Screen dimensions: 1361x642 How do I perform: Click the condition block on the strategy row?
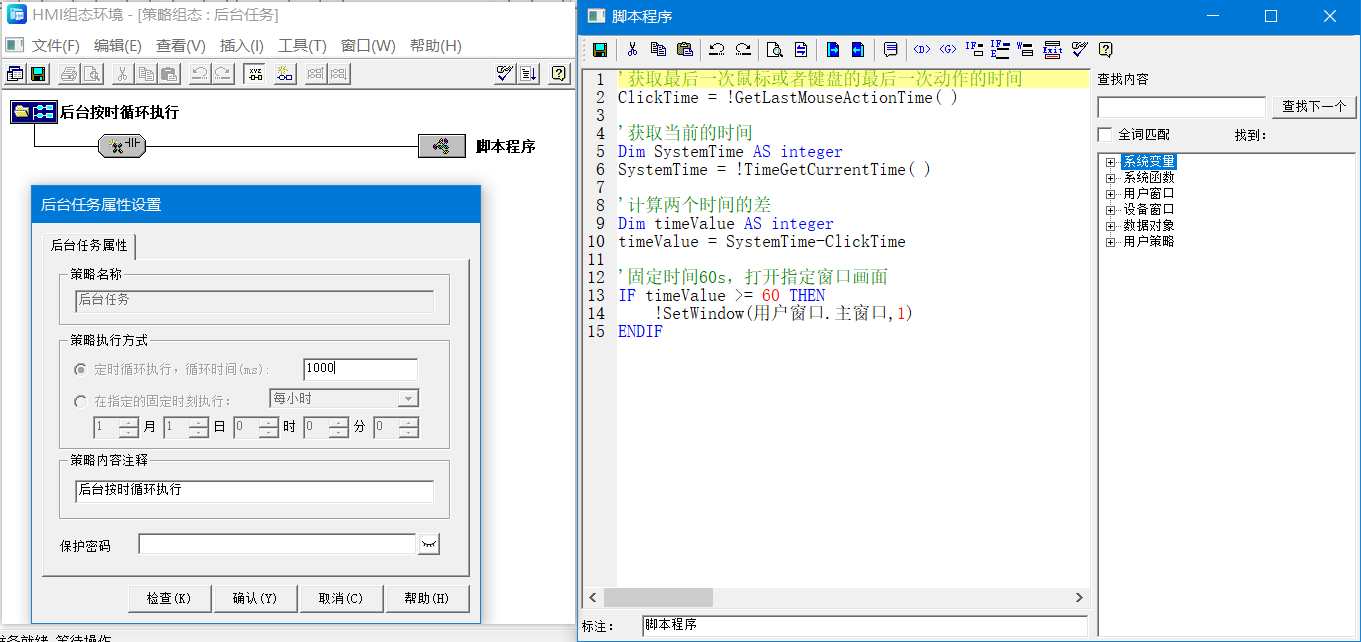[123, 147]
